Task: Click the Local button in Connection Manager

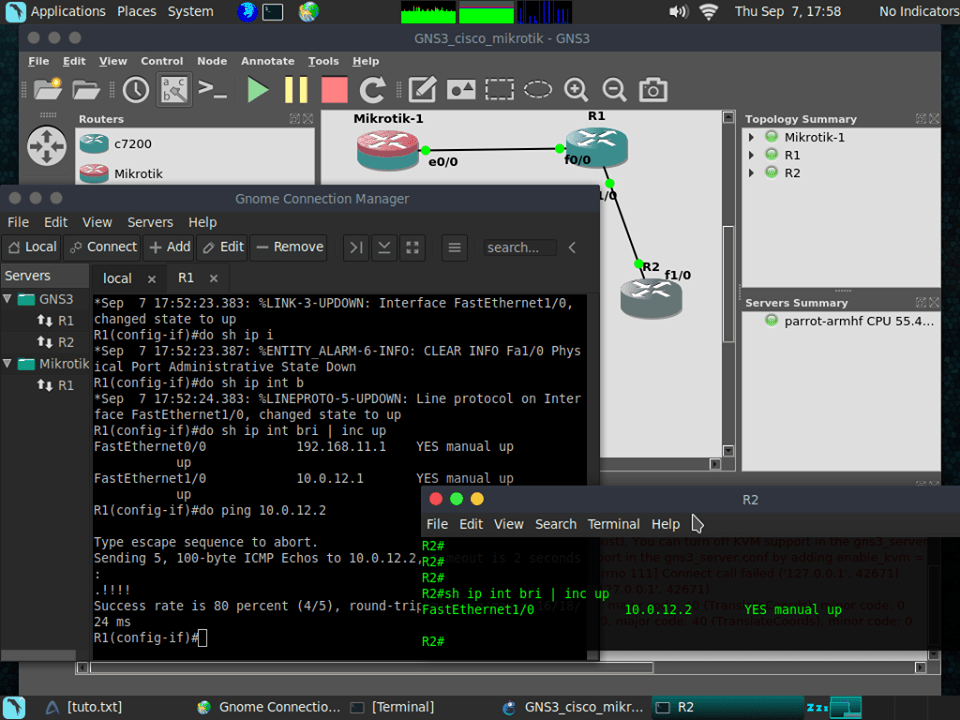Action: pyautogui.click(x=32, y=247)
